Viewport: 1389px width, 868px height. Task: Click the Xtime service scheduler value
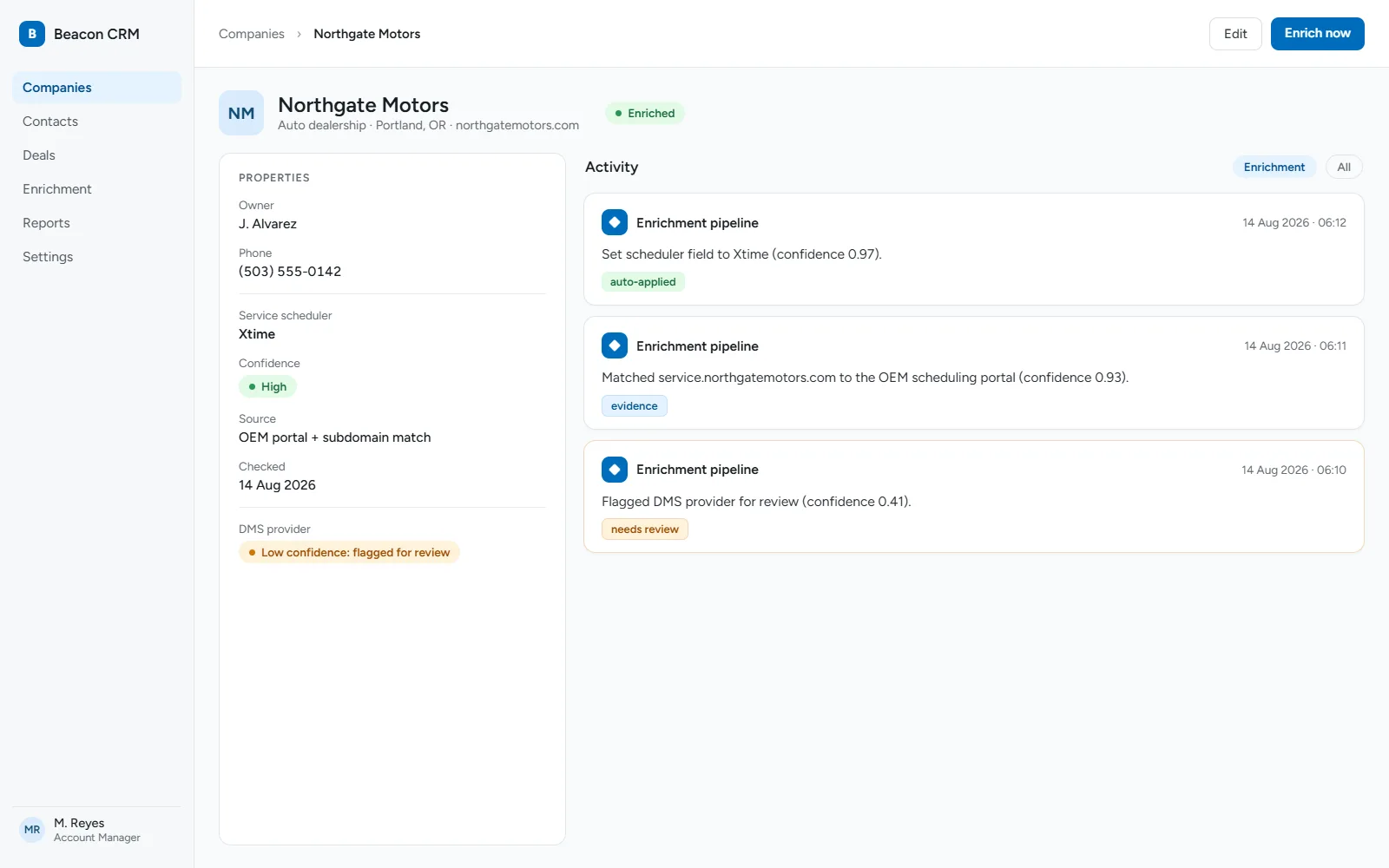pyautogui.click(x=257, y=334)
